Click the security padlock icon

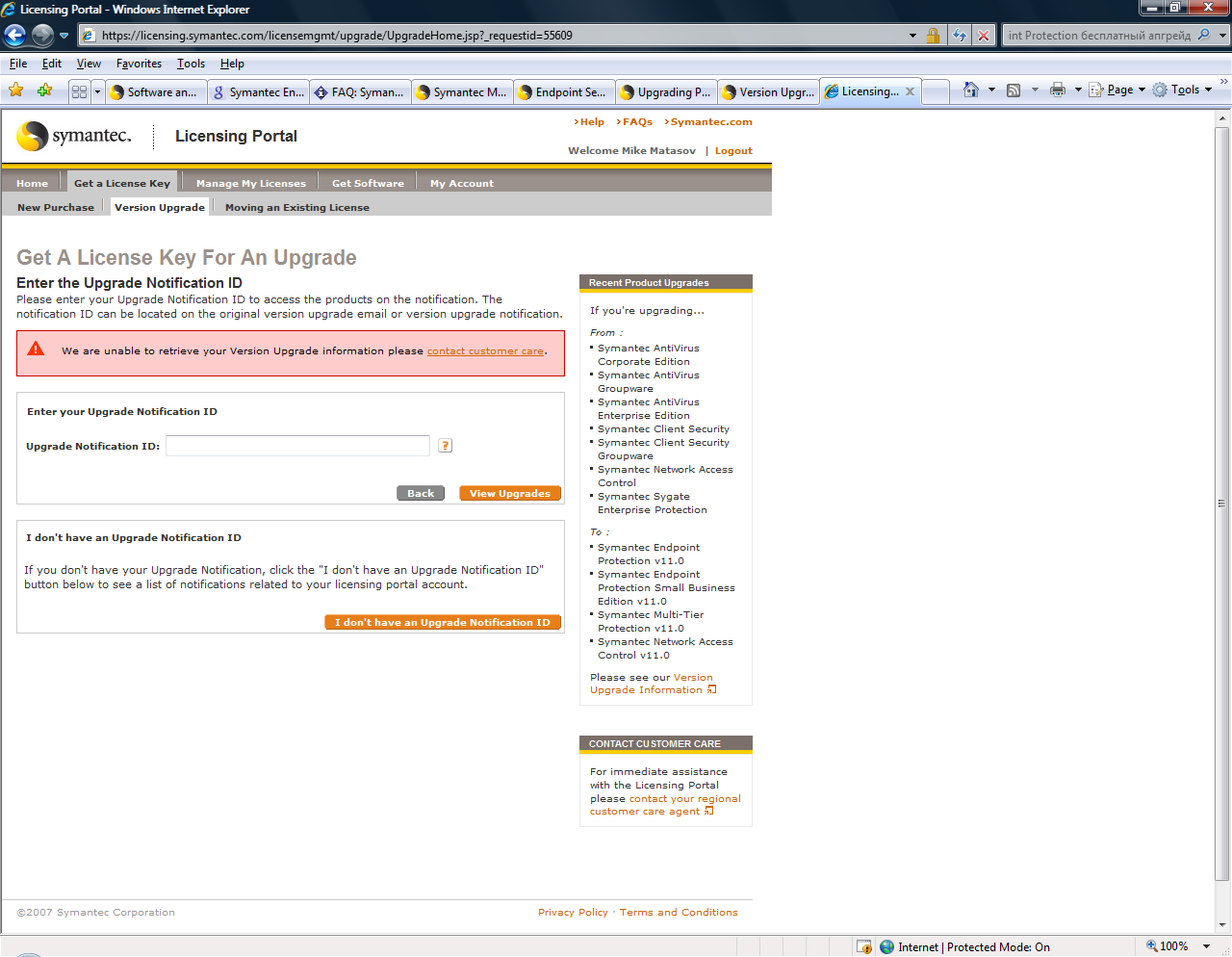pos(933,36)
